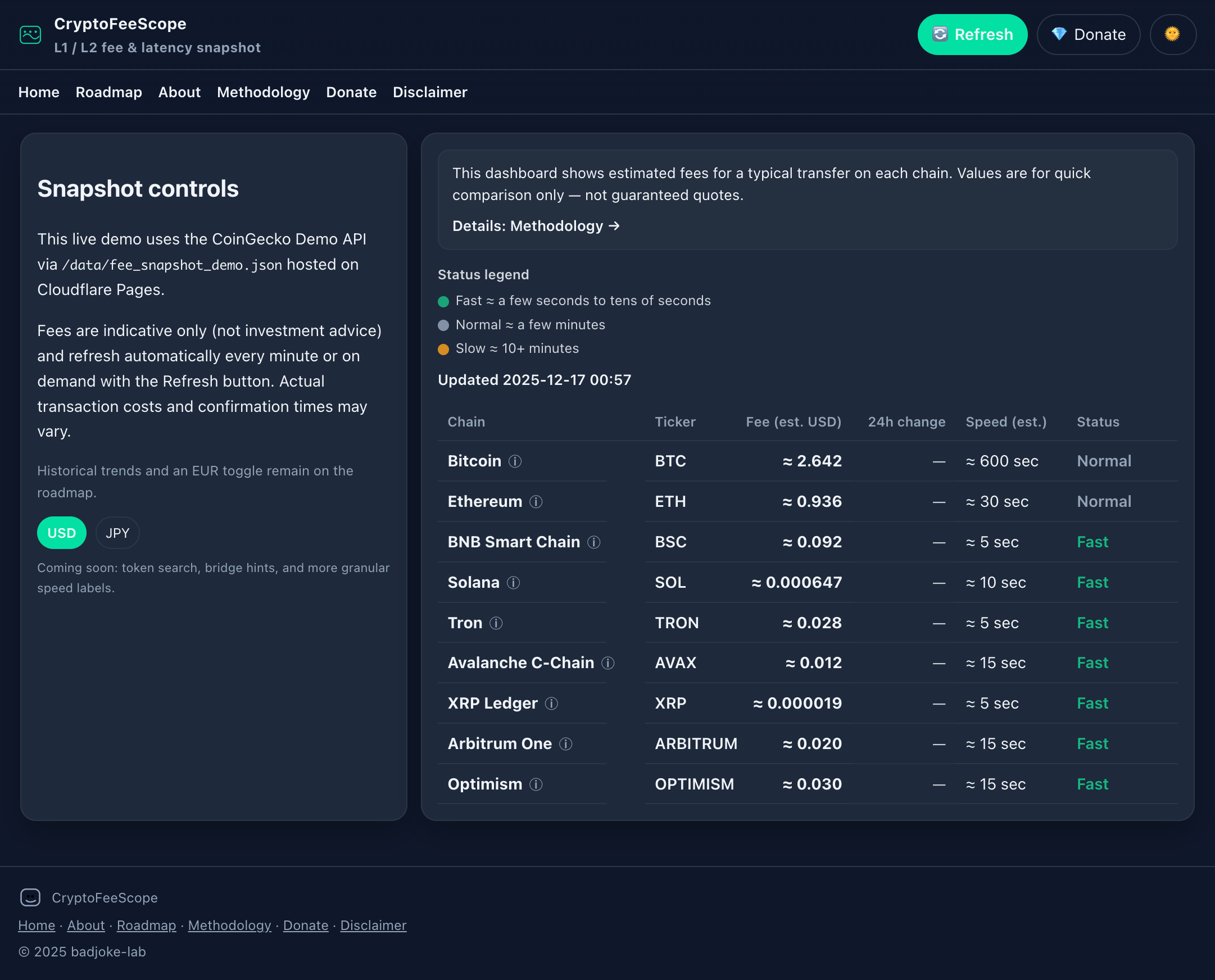Select the USD currency toggle

click(x=61, y=532)
